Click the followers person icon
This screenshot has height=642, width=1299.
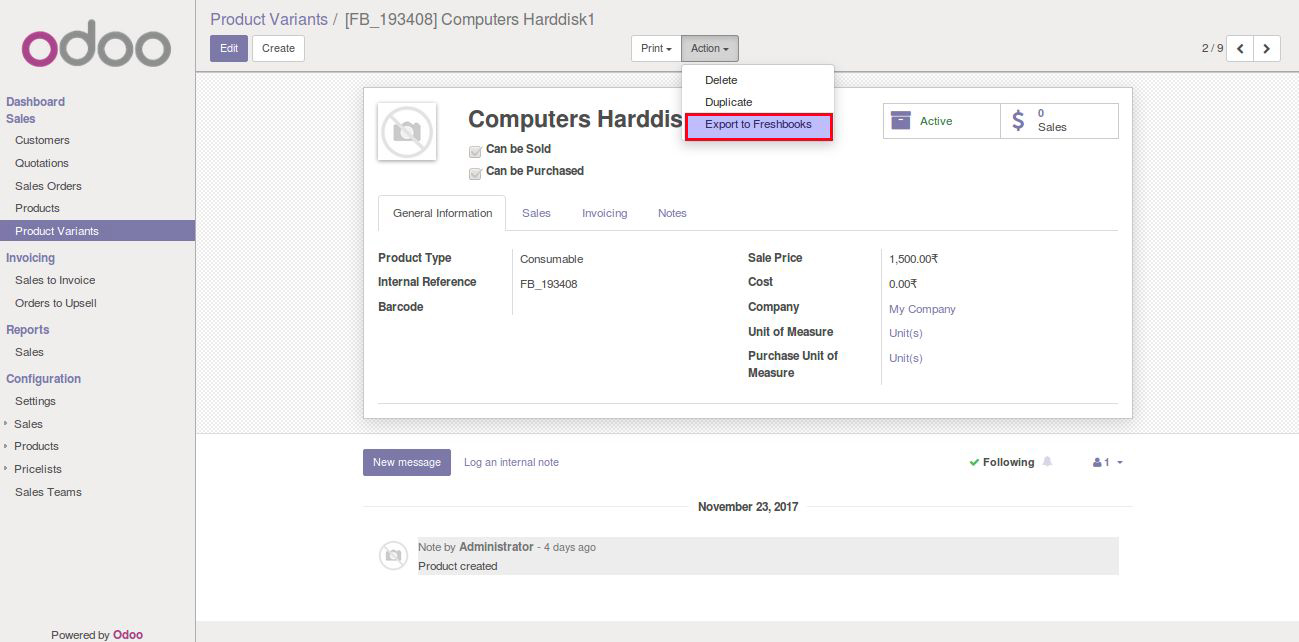click(x=1097, y=462)
